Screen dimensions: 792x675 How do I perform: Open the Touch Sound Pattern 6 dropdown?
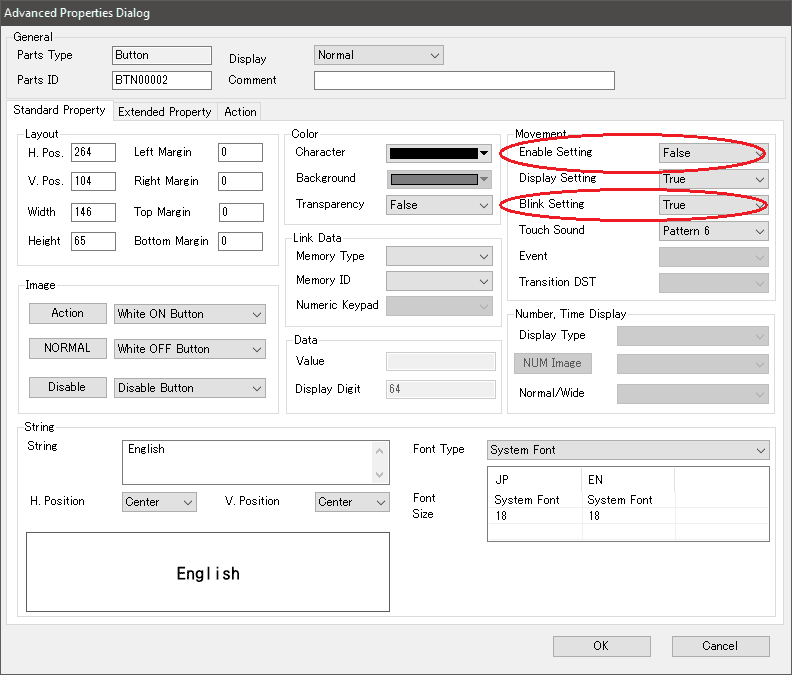[713, 231]
